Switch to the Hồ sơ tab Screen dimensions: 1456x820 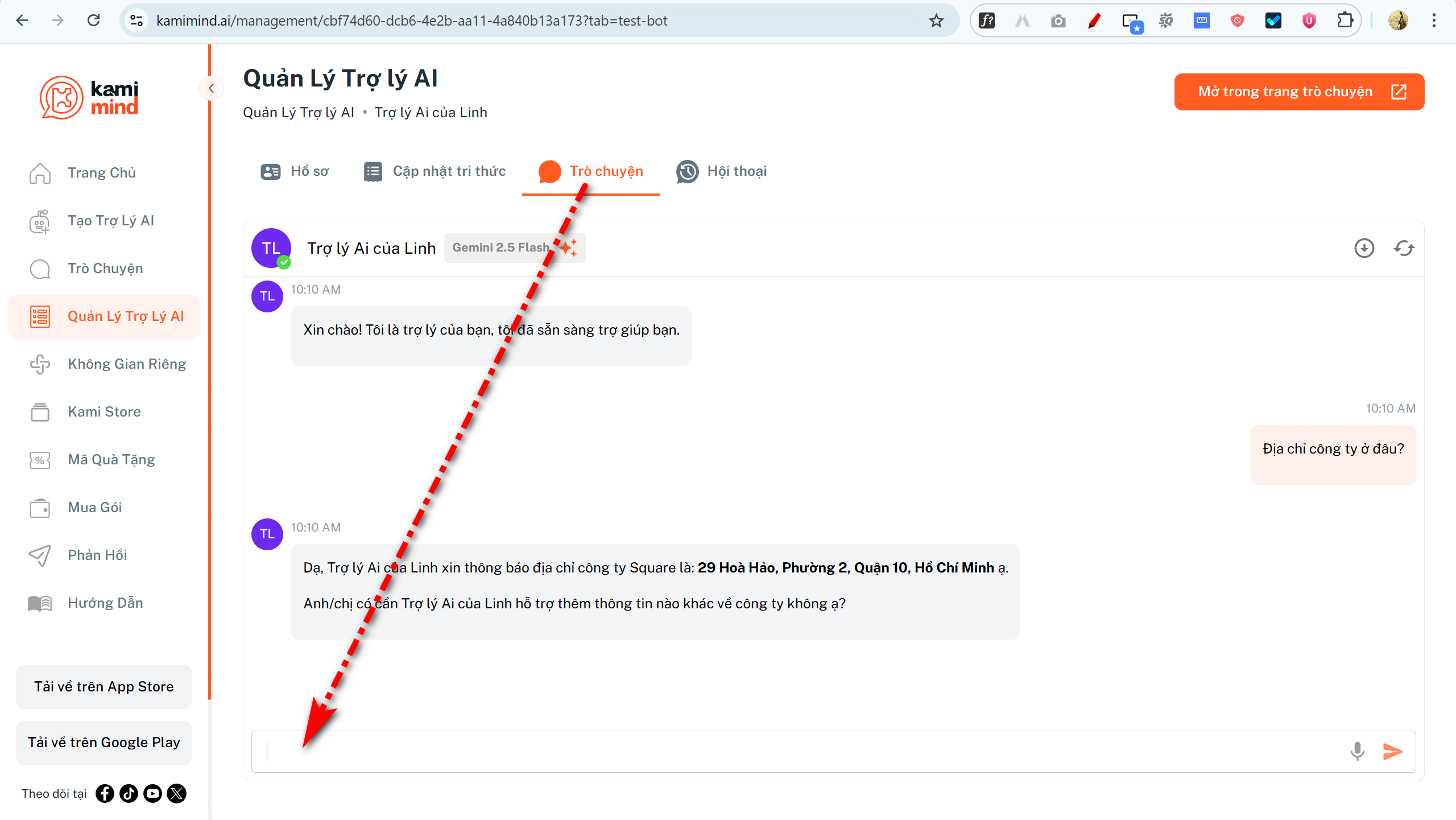pyautogui.click(x=295, y=171)
